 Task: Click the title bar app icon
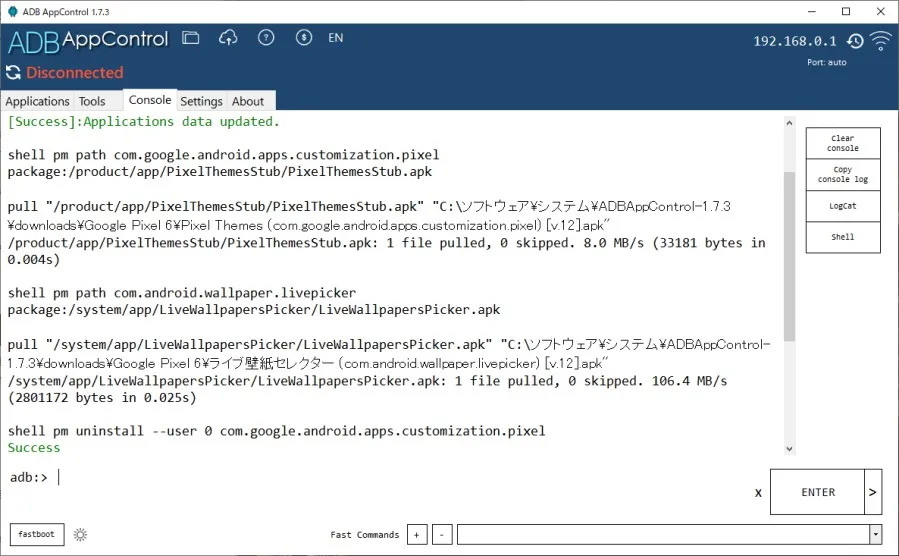pyautogui.click(x=12, y=11)
